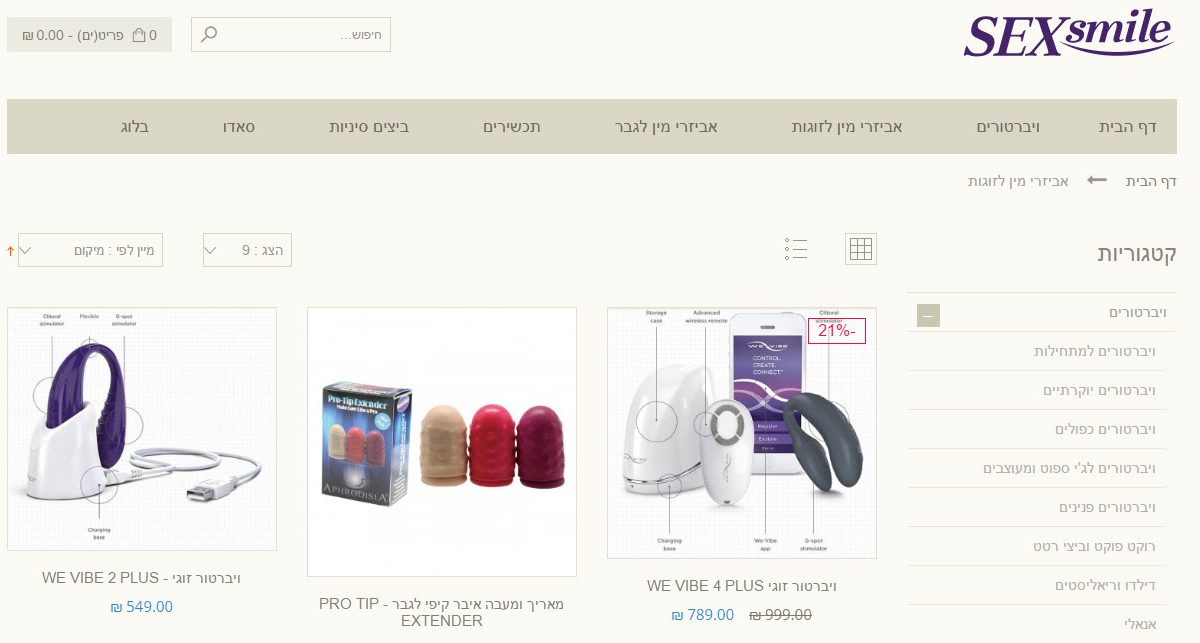Switch to grid view layout
Viewport: 1200px width, 643px height.
point(861,249)
